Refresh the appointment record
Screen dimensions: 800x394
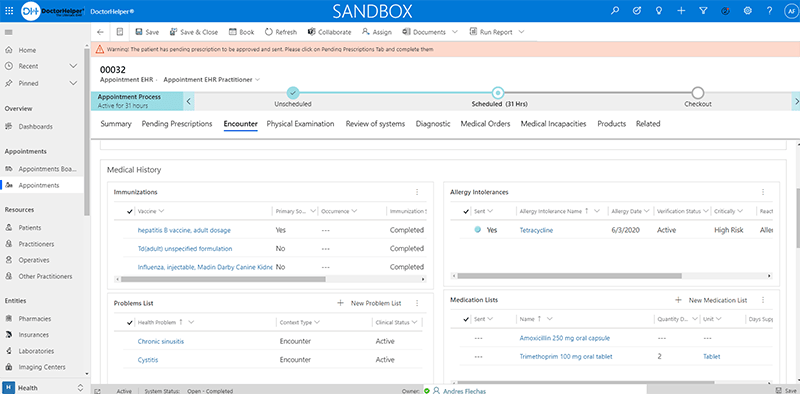pos(281,32)
